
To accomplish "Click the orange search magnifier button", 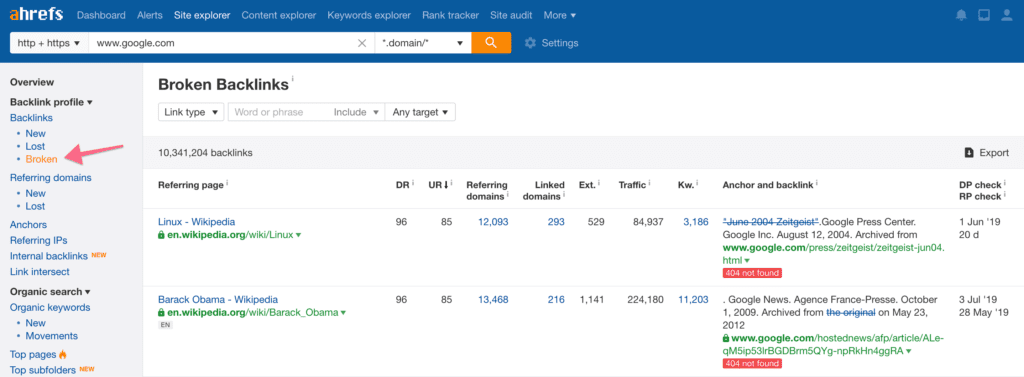I will [491, 43].
